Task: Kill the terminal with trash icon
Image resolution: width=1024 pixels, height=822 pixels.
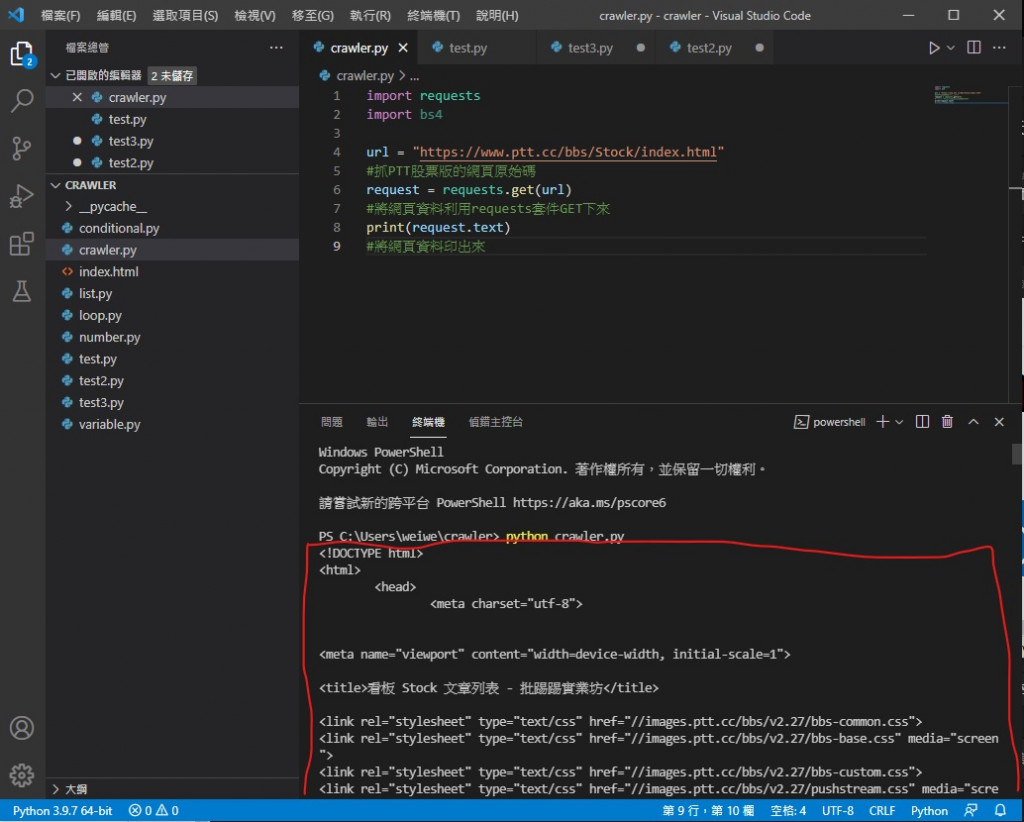Action: pyautogui.click(x=947, y=422)
